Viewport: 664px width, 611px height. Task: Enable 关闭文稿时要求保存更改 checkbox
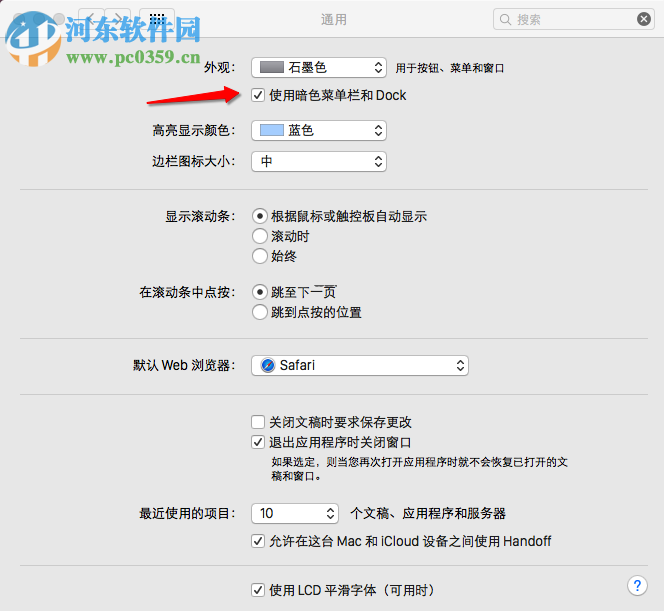click(x=258, y=422)
